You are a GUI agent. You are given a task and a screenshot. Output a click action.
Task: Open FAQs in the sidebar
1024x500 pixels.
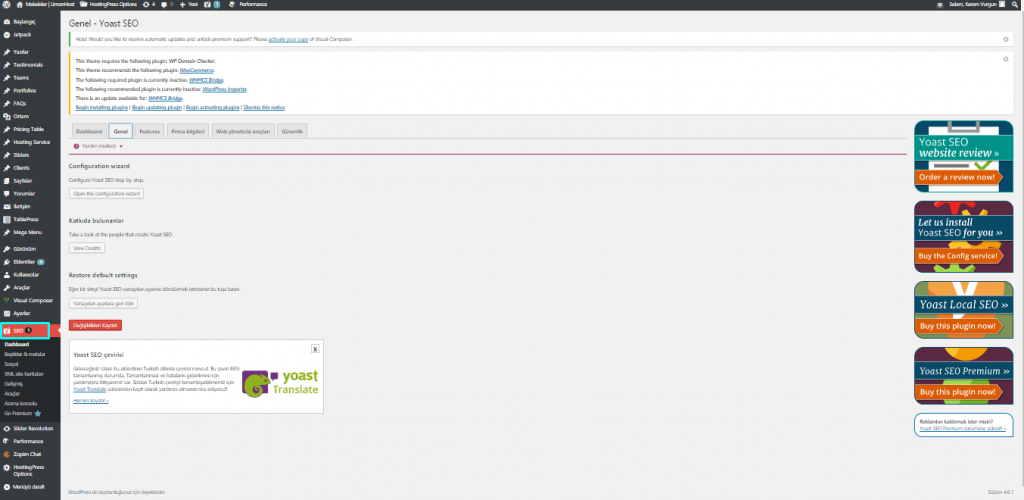point(20,103)
